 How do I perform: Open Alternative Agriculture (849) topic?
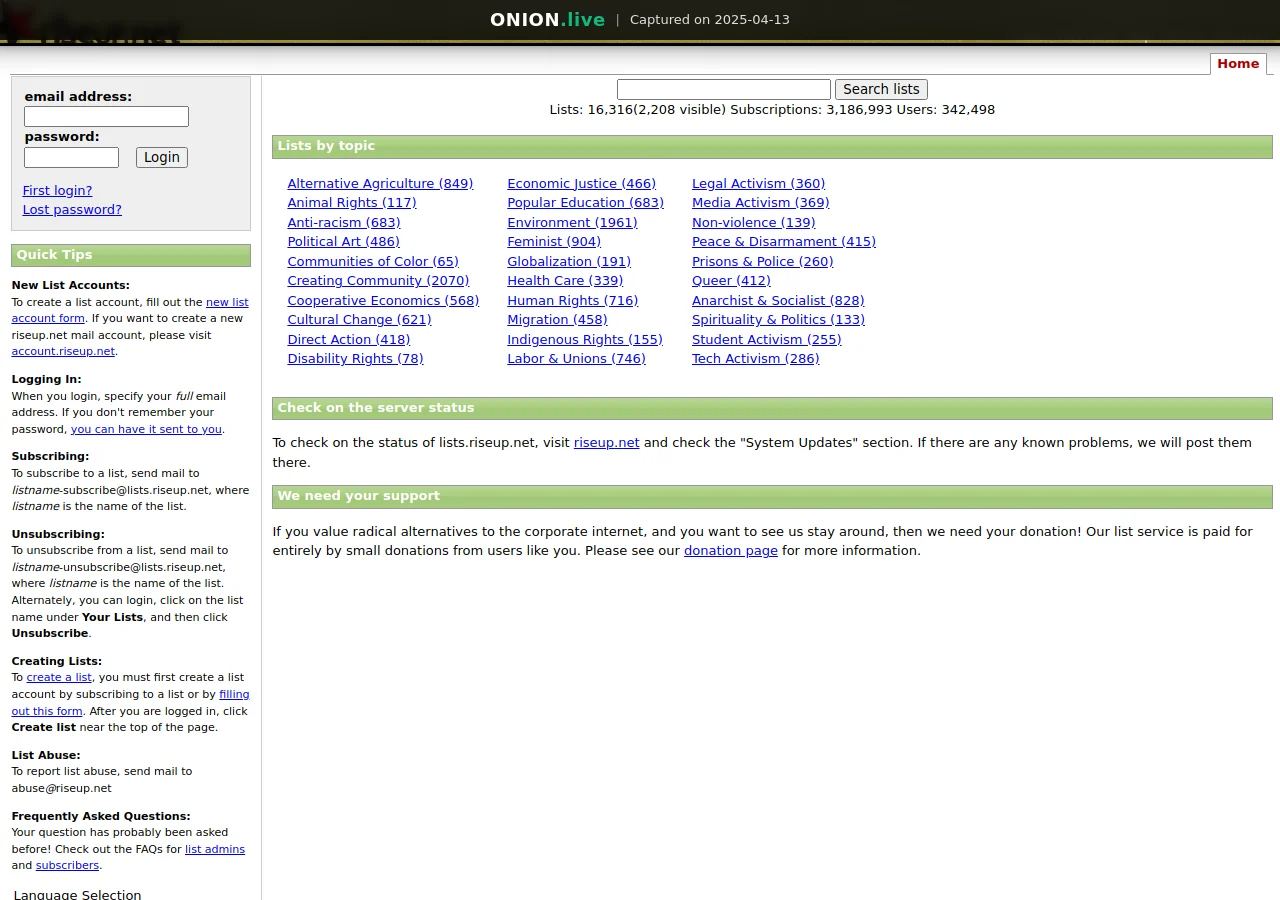[x=380, y=184]
